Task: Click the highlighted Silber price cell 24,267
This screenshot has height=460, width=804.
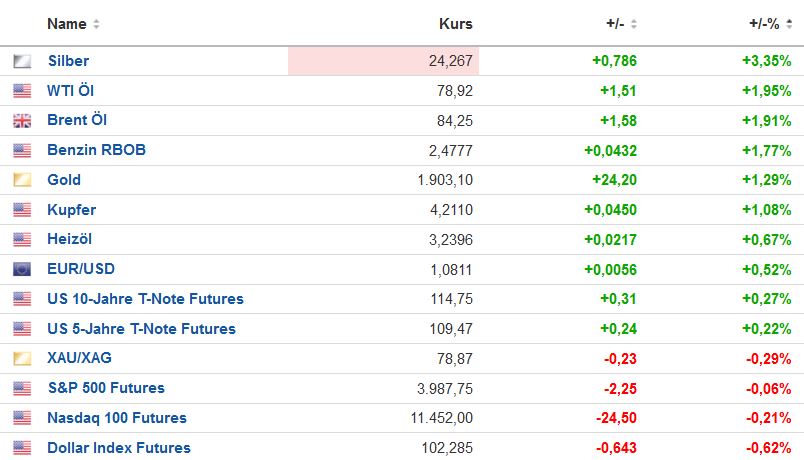Action: point(383,61)
